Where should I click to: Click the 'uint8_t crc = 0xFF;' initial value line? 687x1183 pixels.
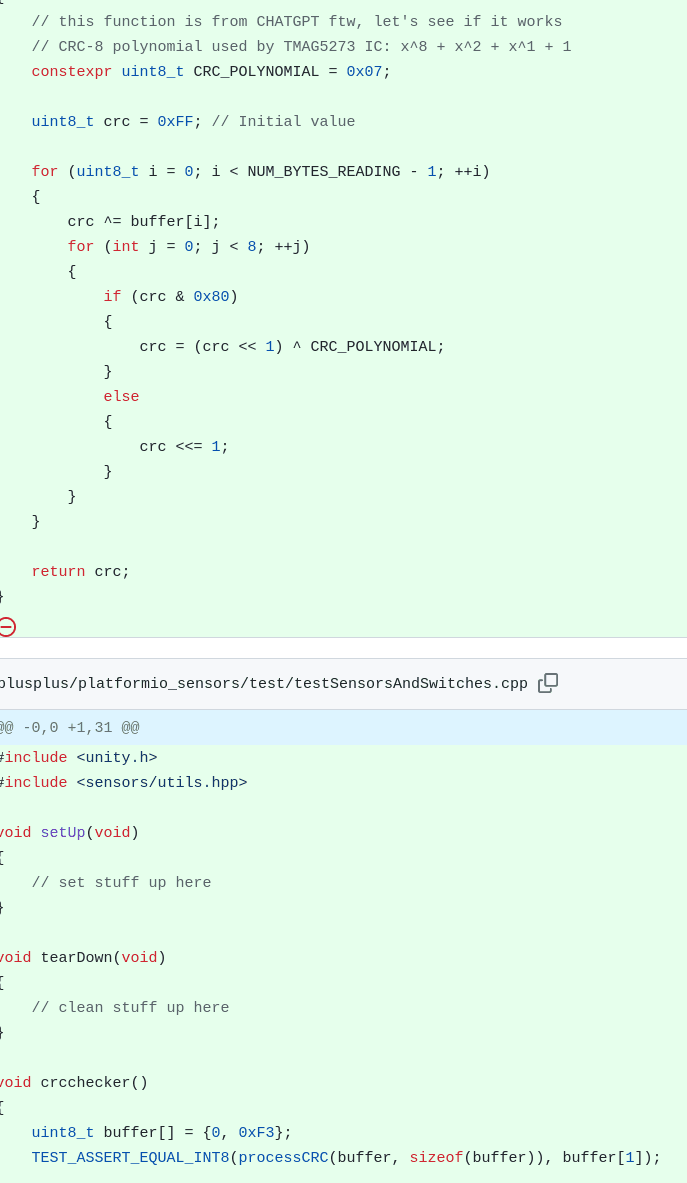193,121
